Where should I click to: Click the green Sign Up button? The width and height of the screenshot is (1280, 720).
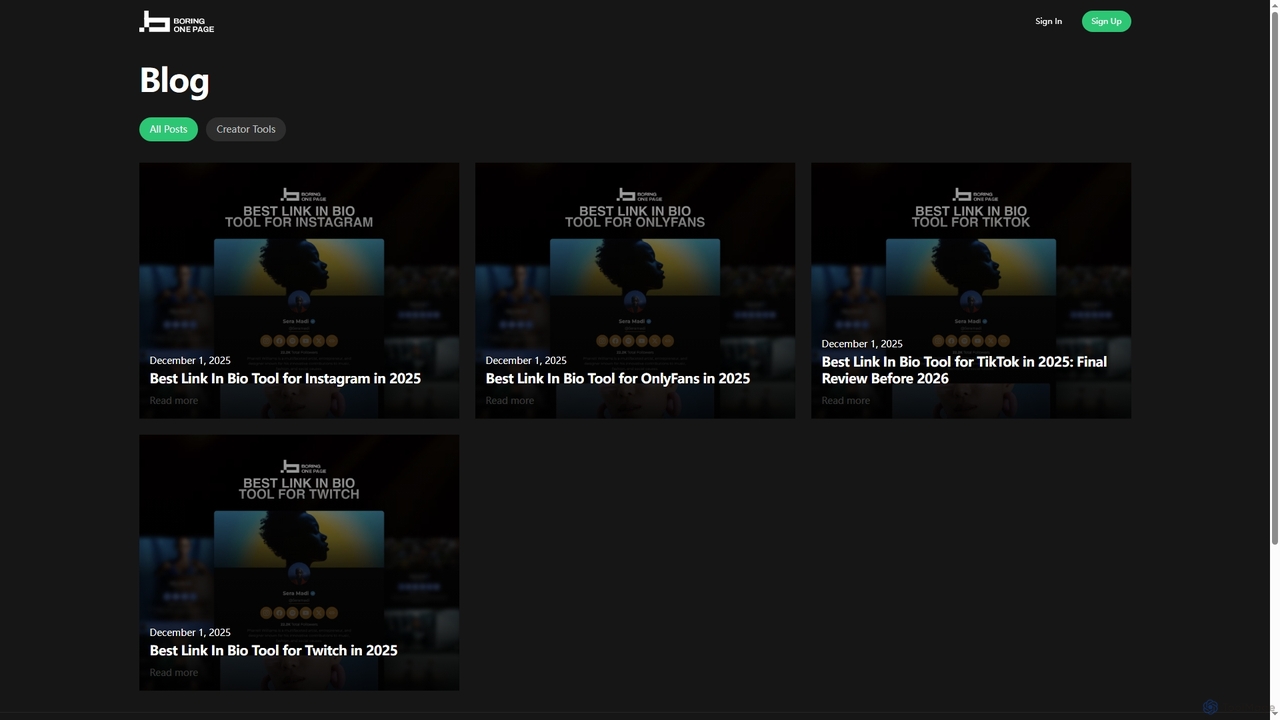[x=1106, y=21]
